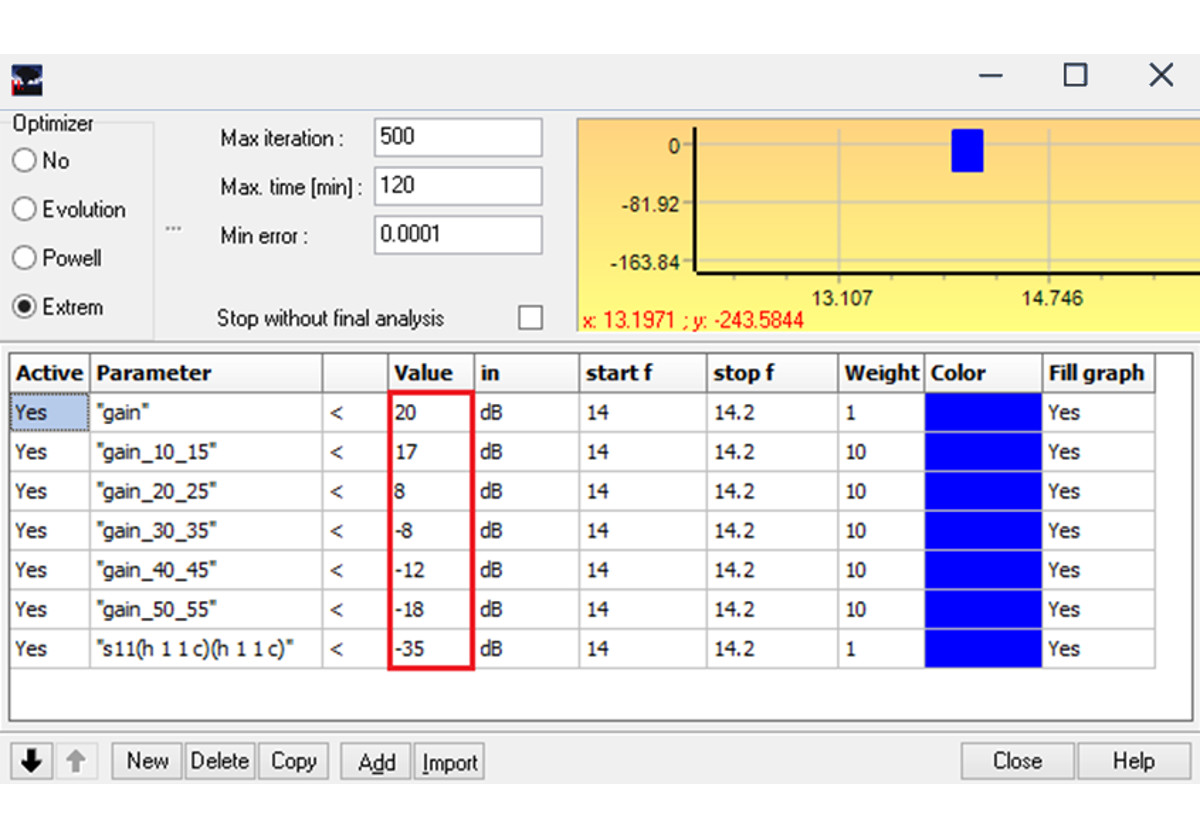Viewport: 1200px width, 840px height.
Task: Open color swatch for "gain_20_25" row
Action: tap(983, 491)
